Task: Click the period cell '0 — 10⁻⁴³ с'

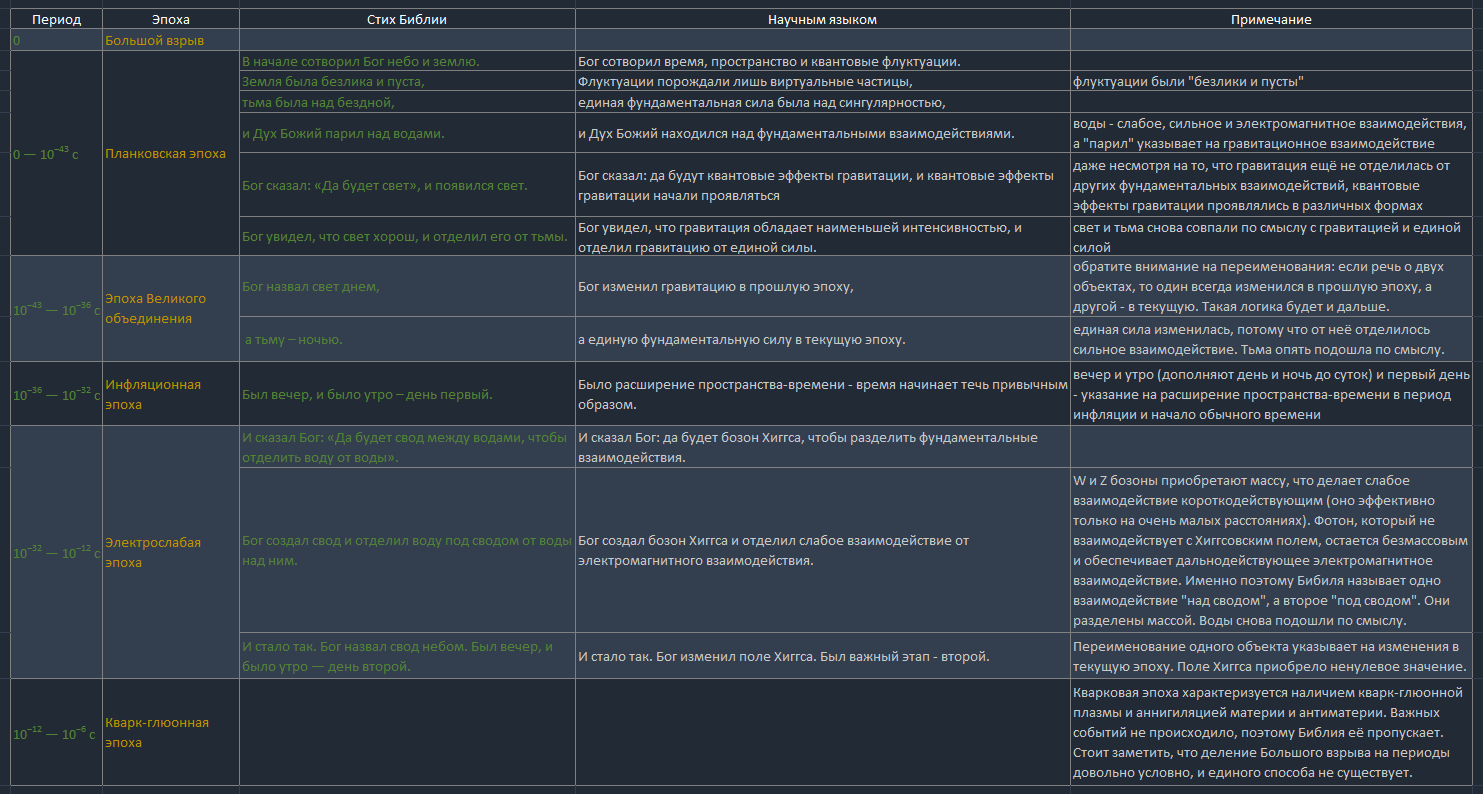Action: [56, 153]
